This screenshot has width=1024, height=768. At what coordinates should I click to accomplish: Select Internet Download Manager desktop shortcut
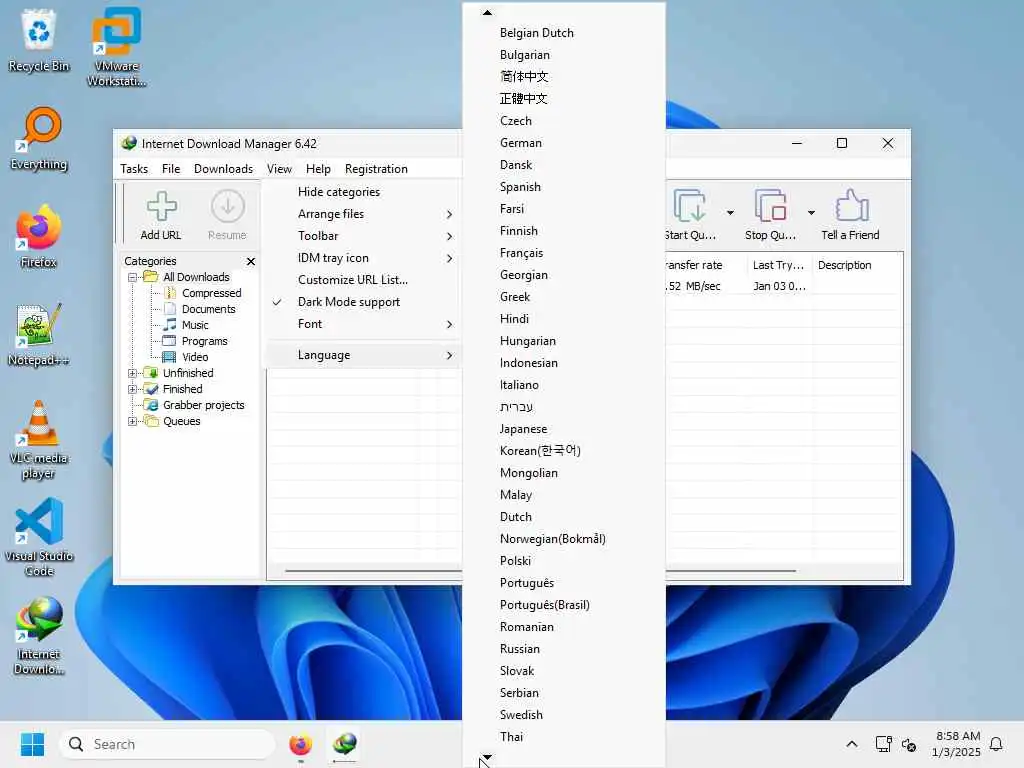[x=39, y=637]
